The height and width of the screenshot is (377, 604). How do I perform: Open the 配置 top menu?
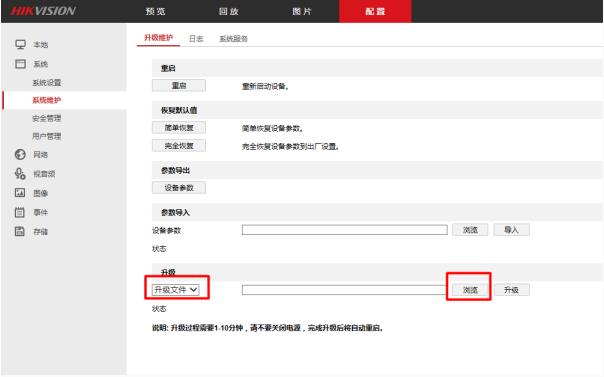375,11
